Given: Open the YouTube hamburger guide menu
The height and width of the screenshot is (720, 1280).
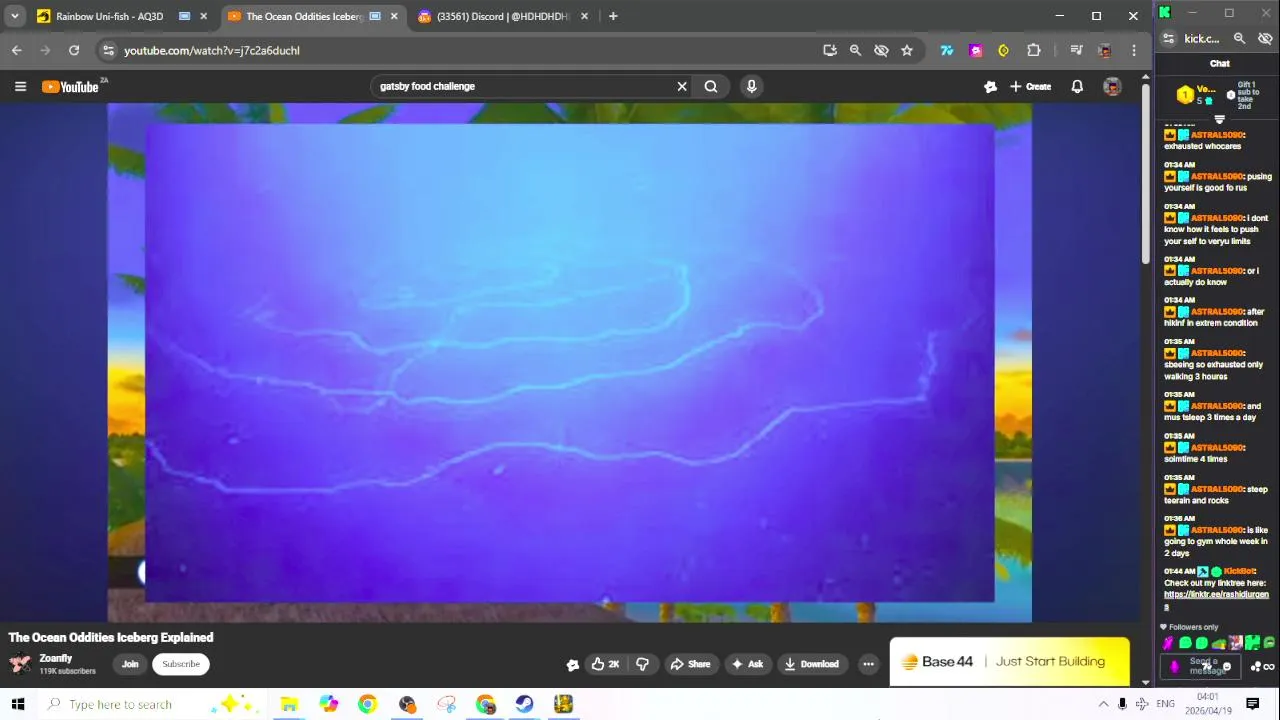Looking at the screenshot, I should tap(20, 87).
